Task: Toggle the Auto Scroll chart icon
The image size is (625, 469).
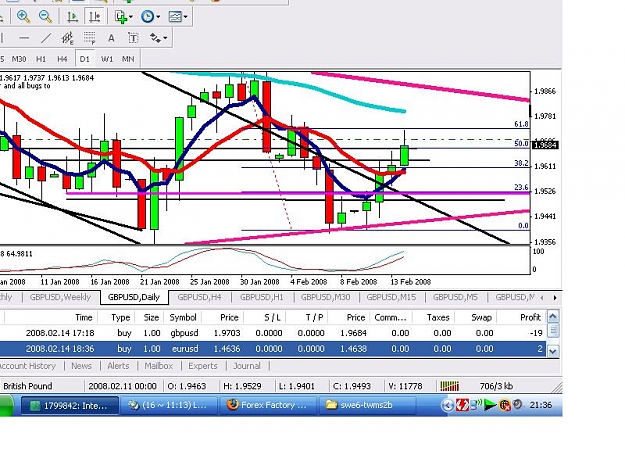Action: [73, 16]
